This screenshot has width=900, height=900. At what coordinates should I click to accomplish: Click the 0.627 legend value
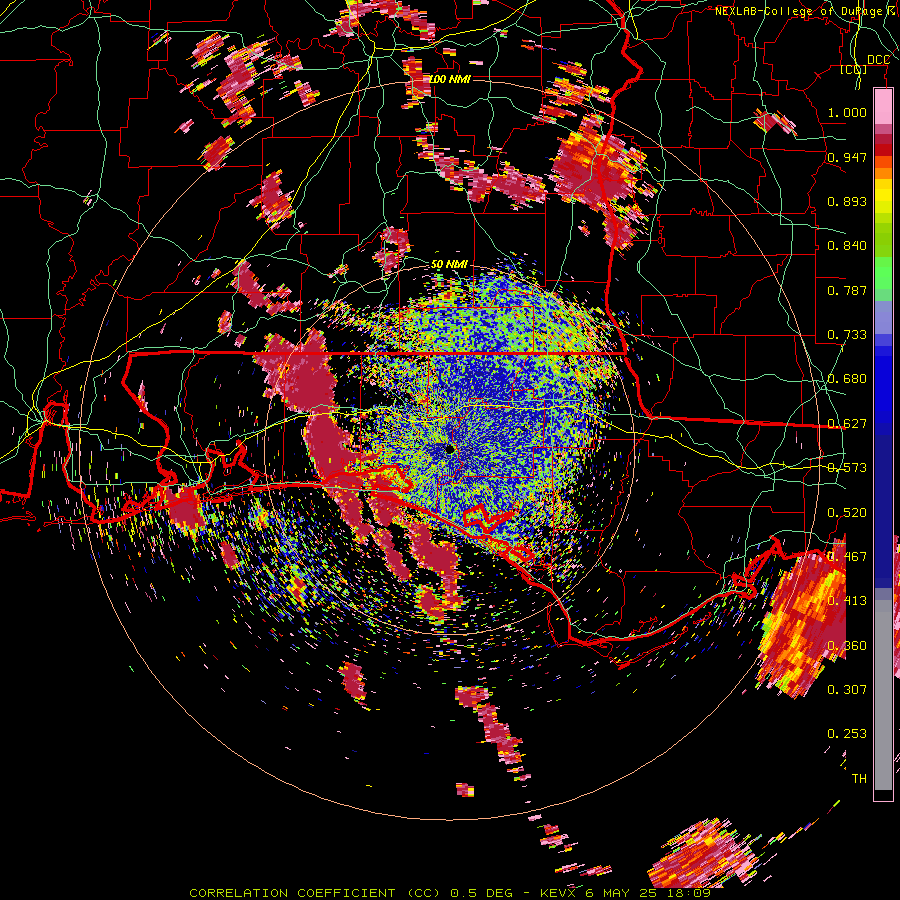point(847,424)
